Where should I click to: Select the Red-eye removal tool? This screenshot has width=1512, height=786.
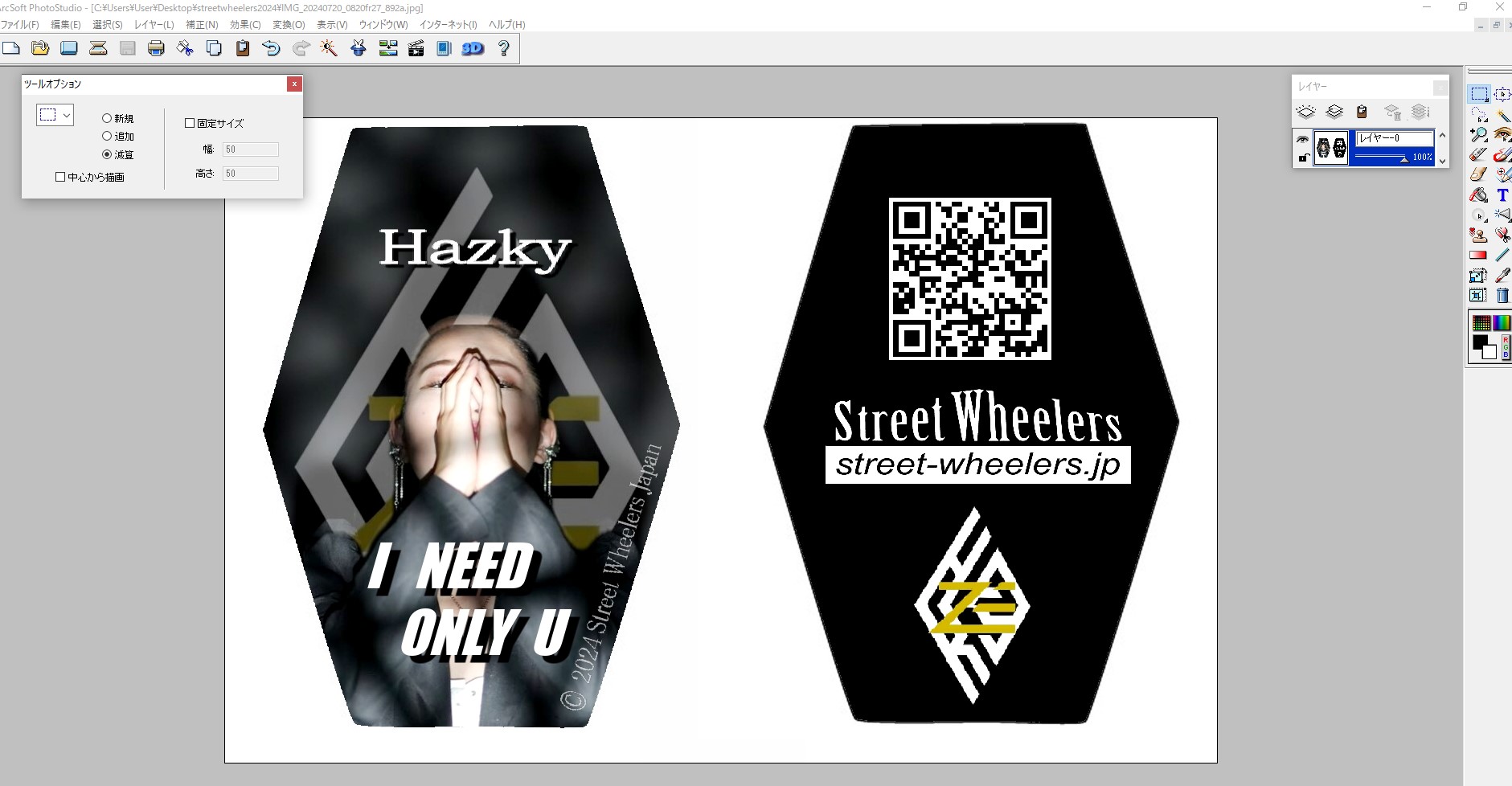click(x=1502, y=134)
